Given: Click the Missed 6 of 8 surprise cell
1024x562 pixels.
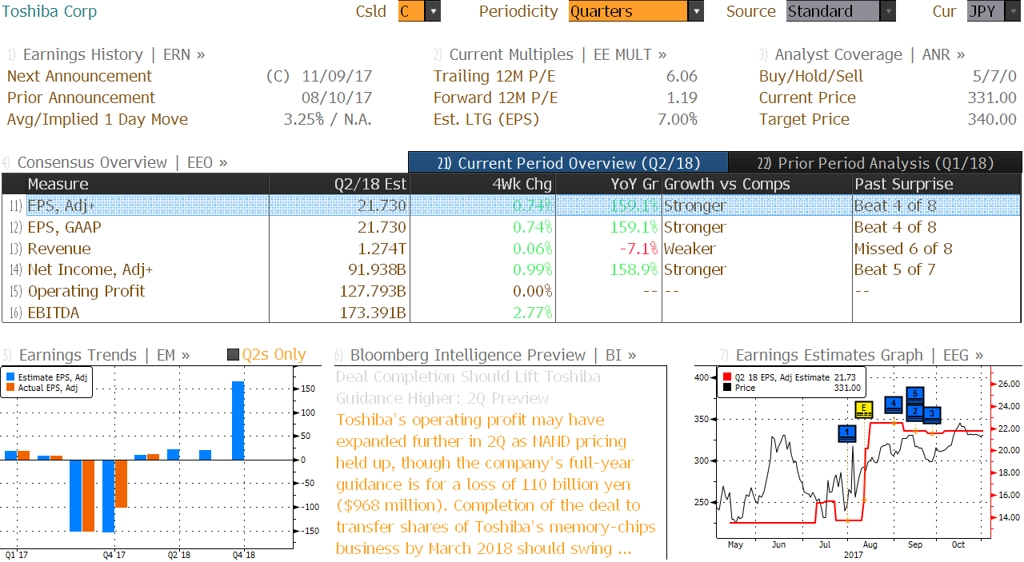Looking at the screenshot, I should (903, 249).
